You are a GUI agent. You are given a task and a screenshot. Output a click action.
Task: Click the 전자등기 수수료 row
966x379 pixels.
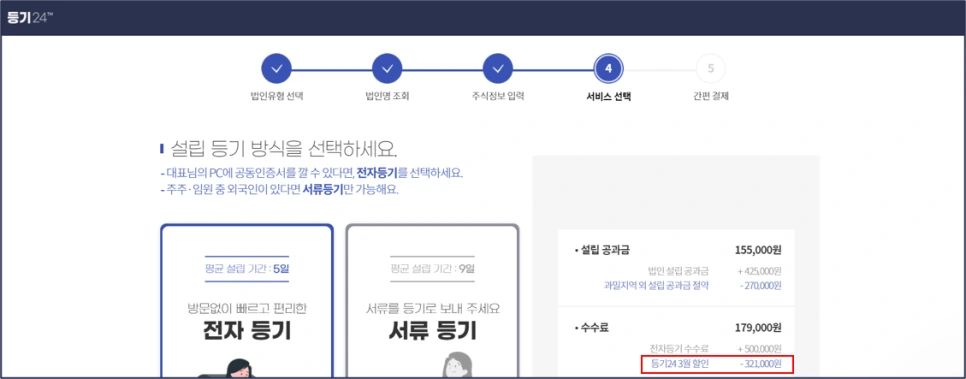[716, 348]
